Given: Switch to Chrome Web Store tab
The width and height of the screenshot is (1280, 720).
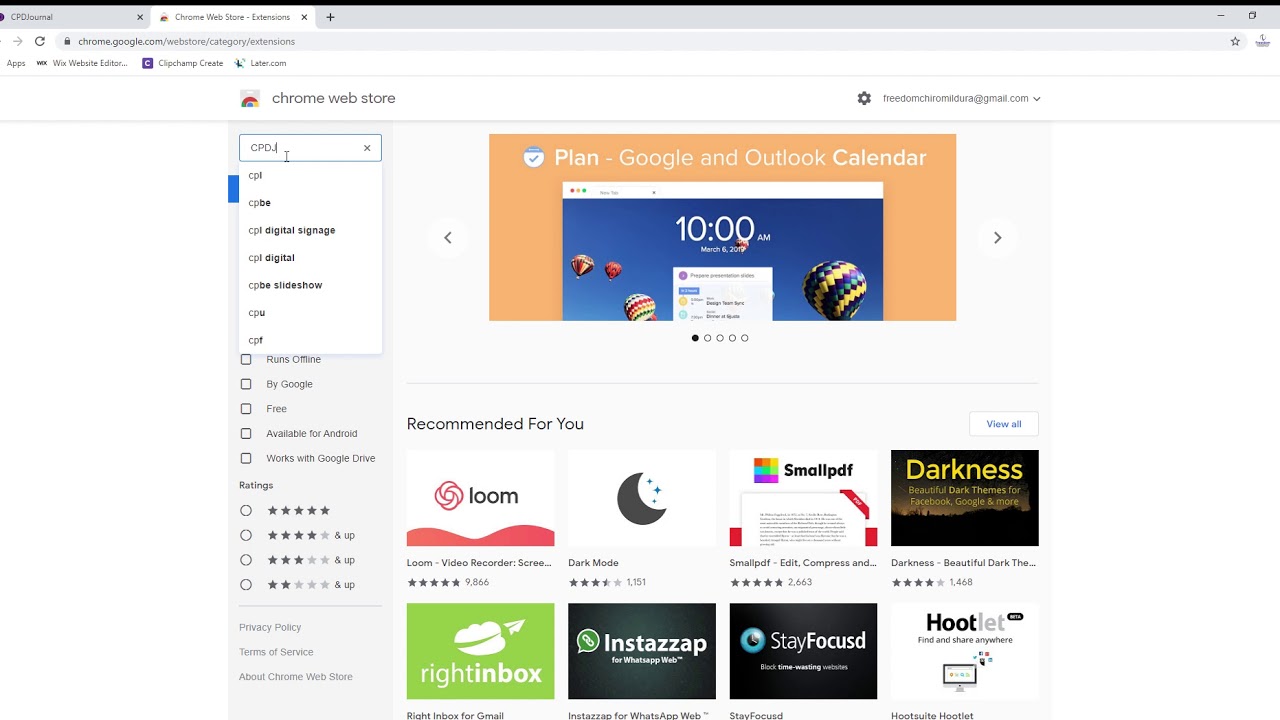Looking at the screenshot, I should 232,17.
